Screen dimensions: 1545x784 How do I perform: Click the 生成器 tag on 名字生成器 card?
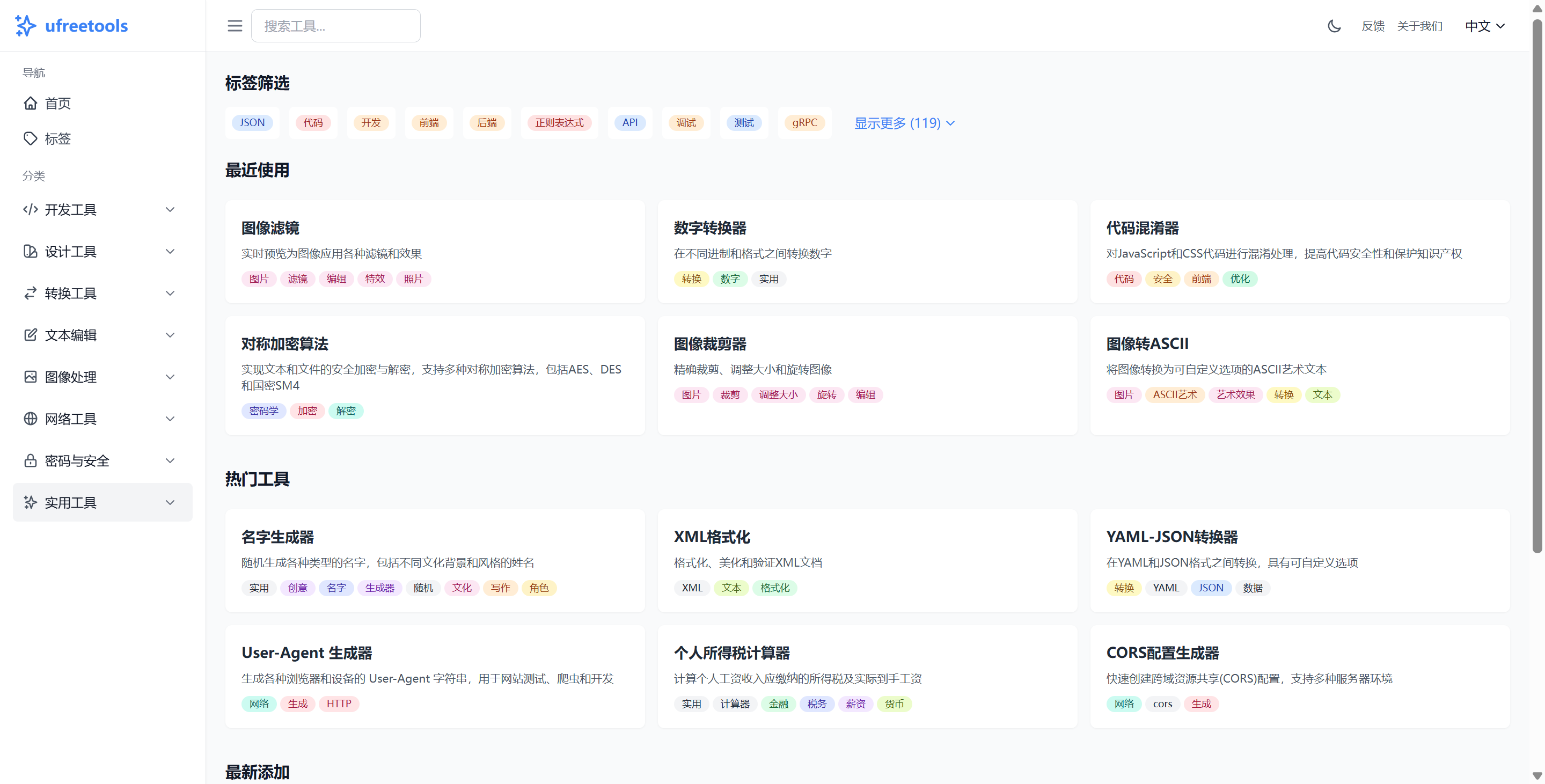[379, 588]
